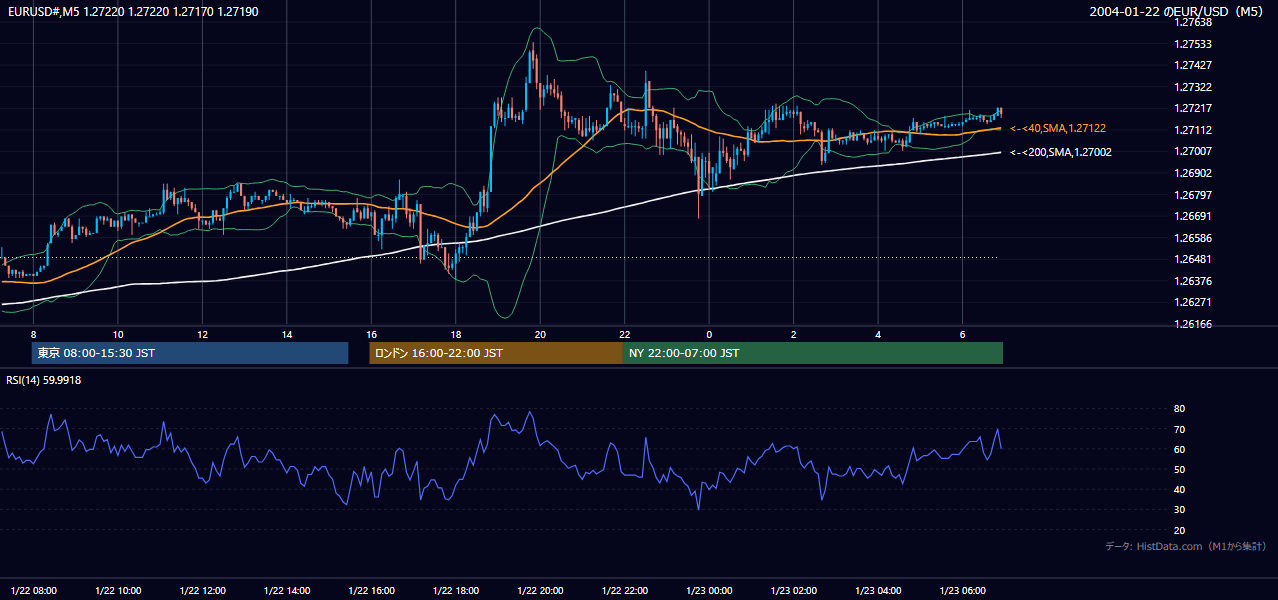Click hour tick 10 under price chart
The width and height of the screenshot is (1278, 600).
tap(118, 334)
